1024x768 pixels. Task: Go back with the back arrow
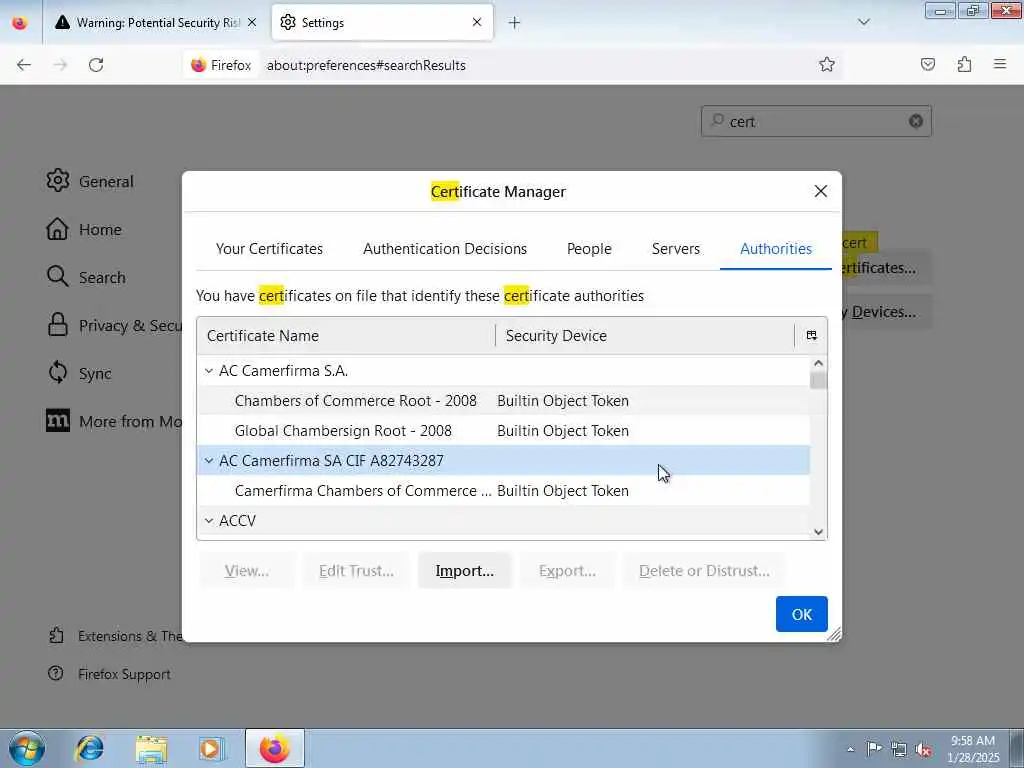pos(24,65)
